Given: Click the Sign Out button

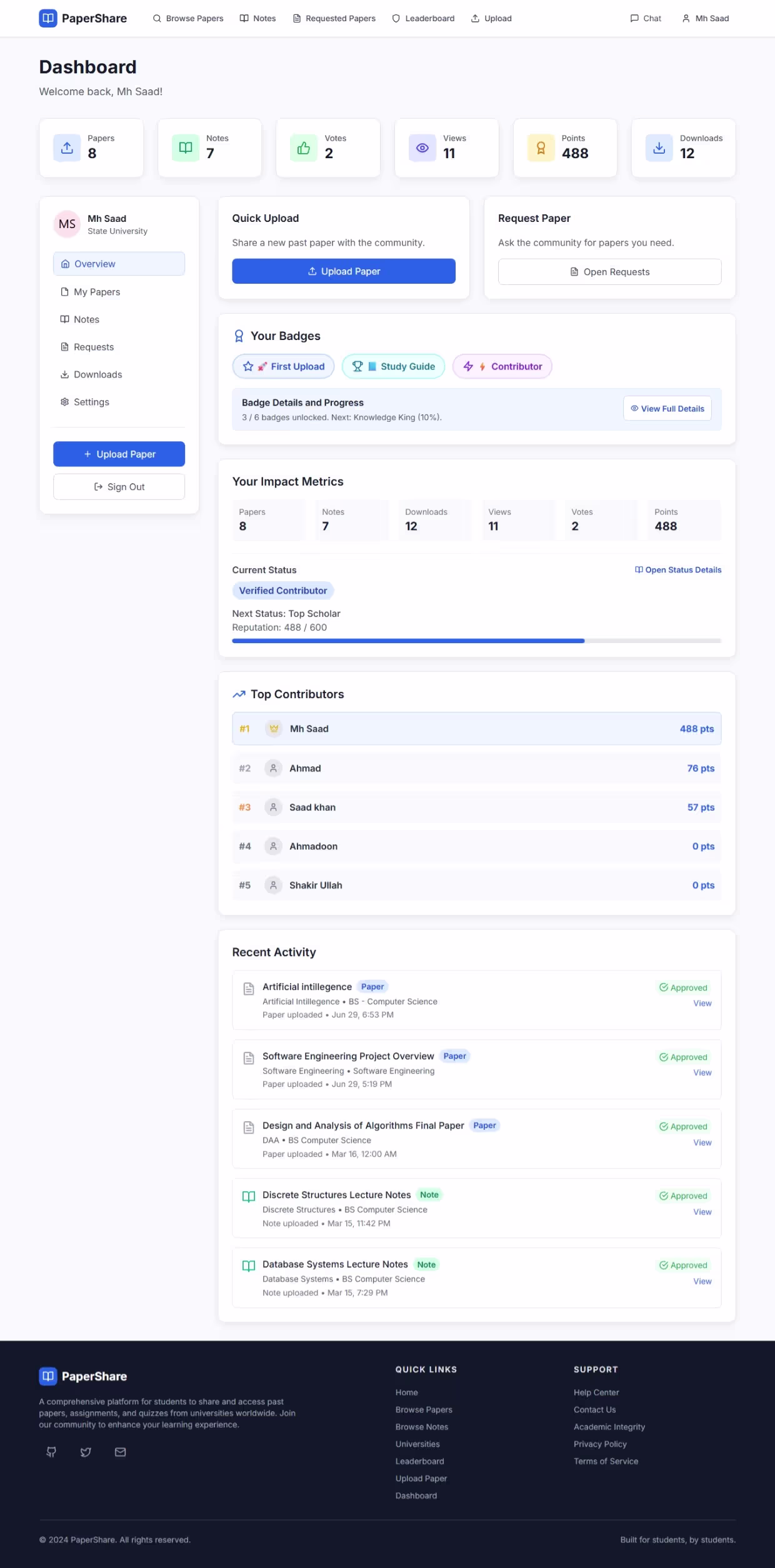Looking at the screenshot, I should (x=119, y=487).
